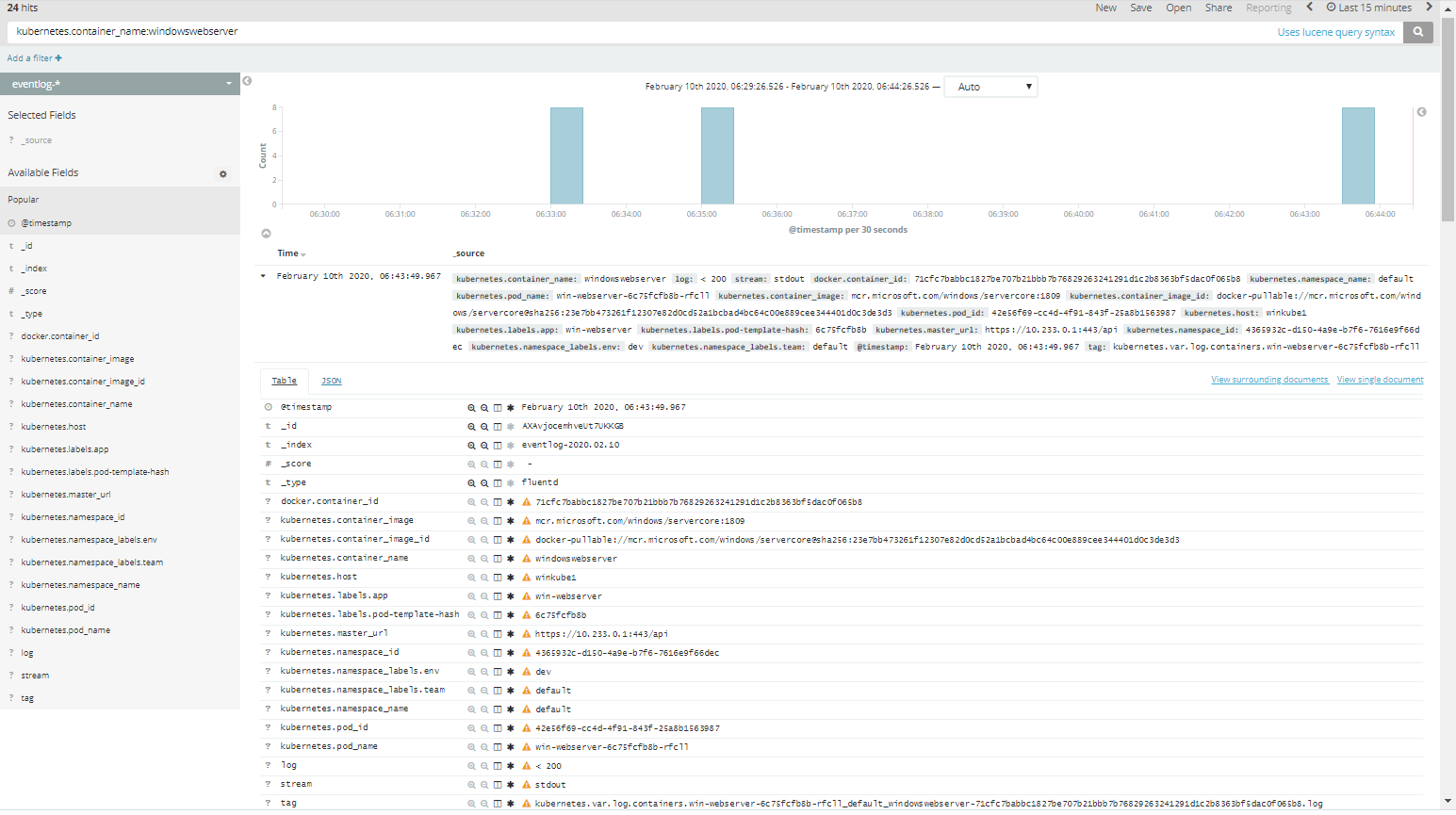Select kubernetes.pod_name in Available Fields
The height and width of the screenshot is (815, 1456).
(66, 630)
